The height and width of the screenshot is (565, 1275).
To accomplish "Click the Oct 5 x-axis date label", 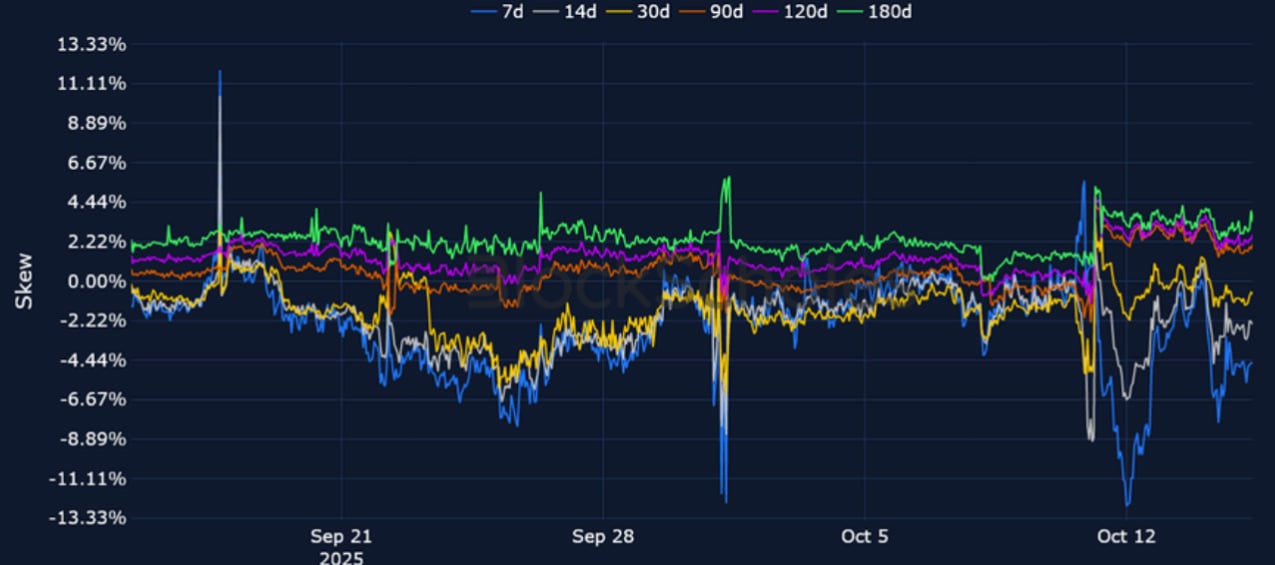I will tap(864, 537).
